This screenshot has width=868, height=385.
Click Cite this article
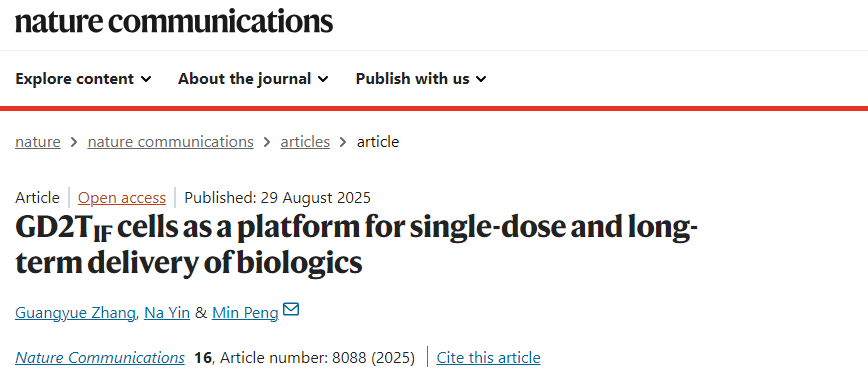click(488, 358)
